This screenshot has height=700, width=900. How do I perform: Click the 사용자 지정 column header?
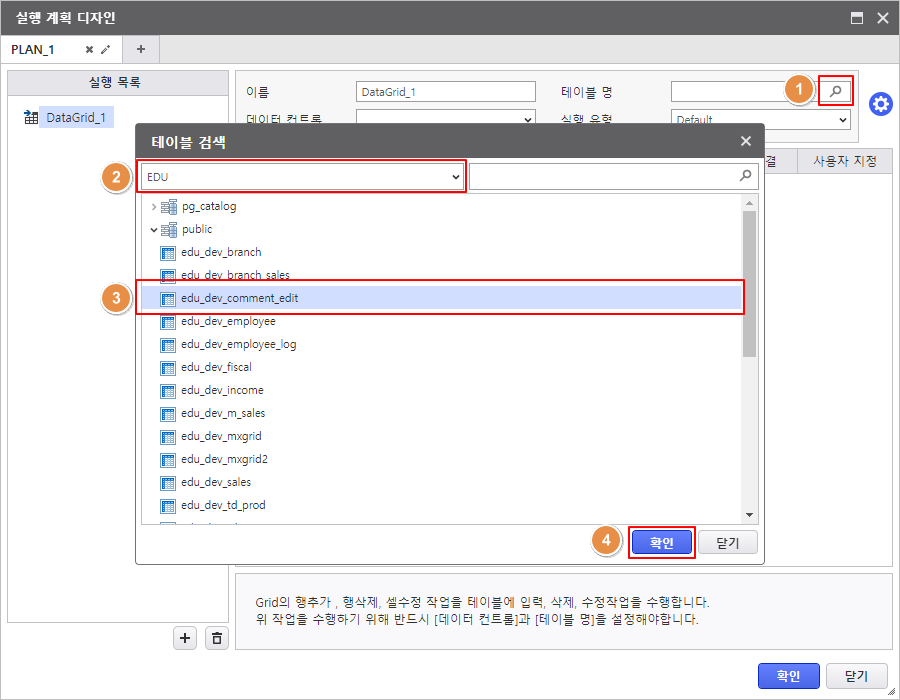pos(844,161)
